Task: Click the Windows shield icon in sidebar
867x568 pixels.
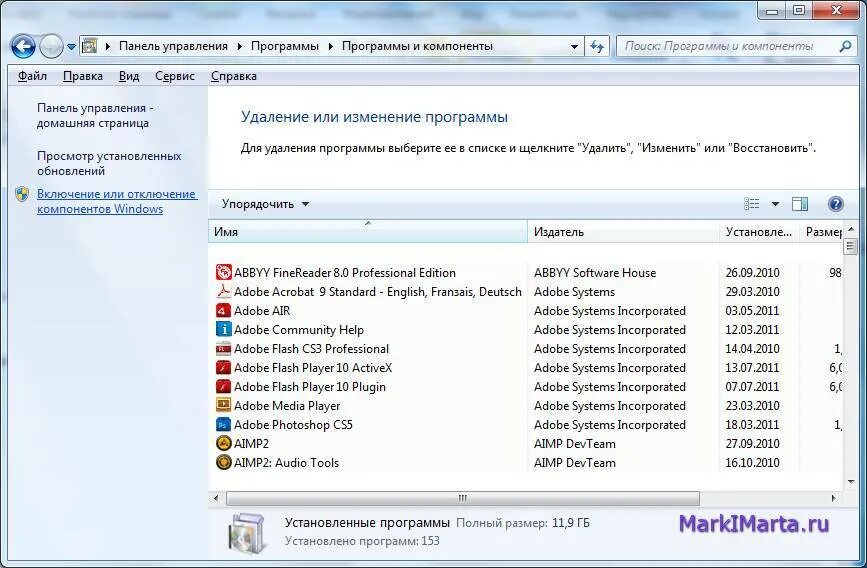Action: [x=22, y=194]
